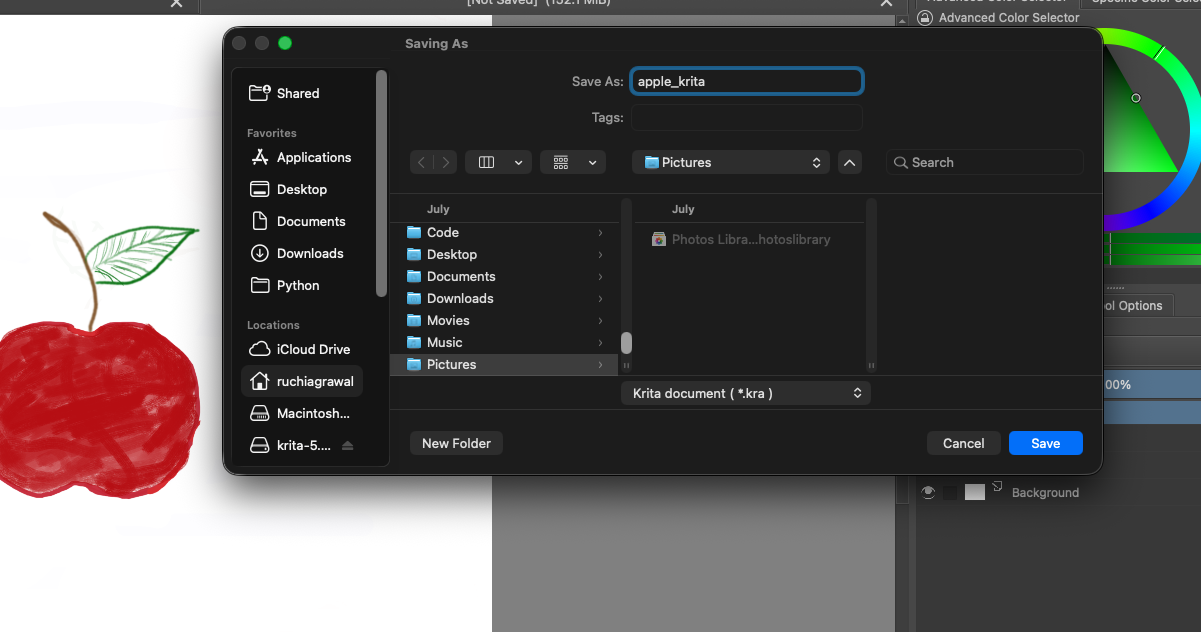This screenshot has width=1201, height=632.
Task: Click the sidebar vertical scrollbar
Action: pos(381,183)
